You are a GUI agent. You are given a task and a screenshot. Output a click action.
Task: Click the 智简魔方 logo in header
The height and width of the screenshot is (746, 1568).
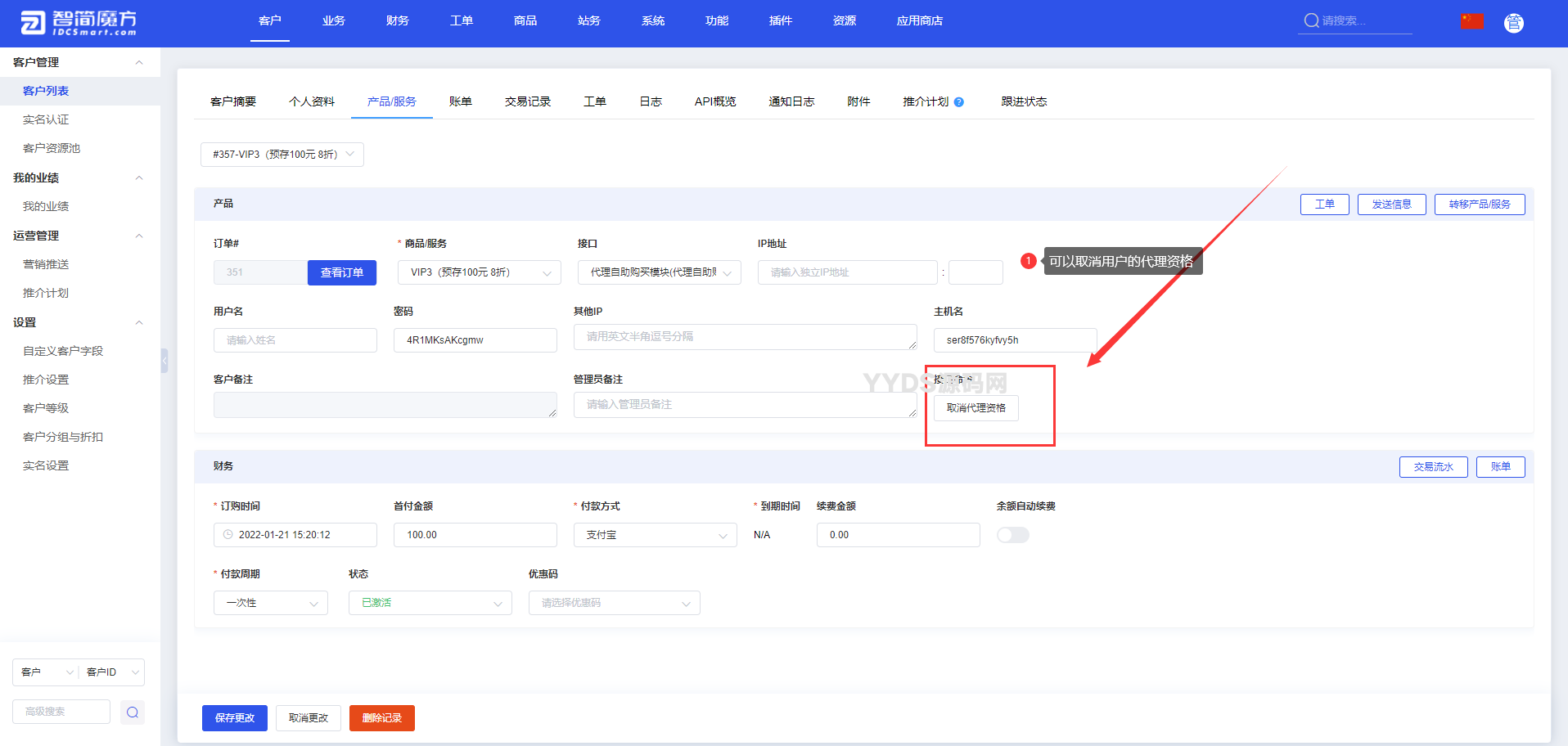[x=79, y=23]
